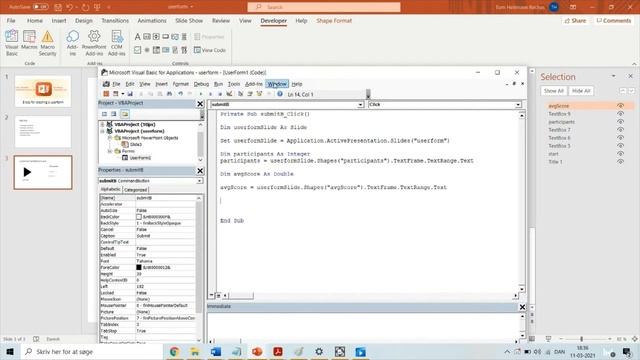Toggle visibility of TextBox 9

[620, 114]
